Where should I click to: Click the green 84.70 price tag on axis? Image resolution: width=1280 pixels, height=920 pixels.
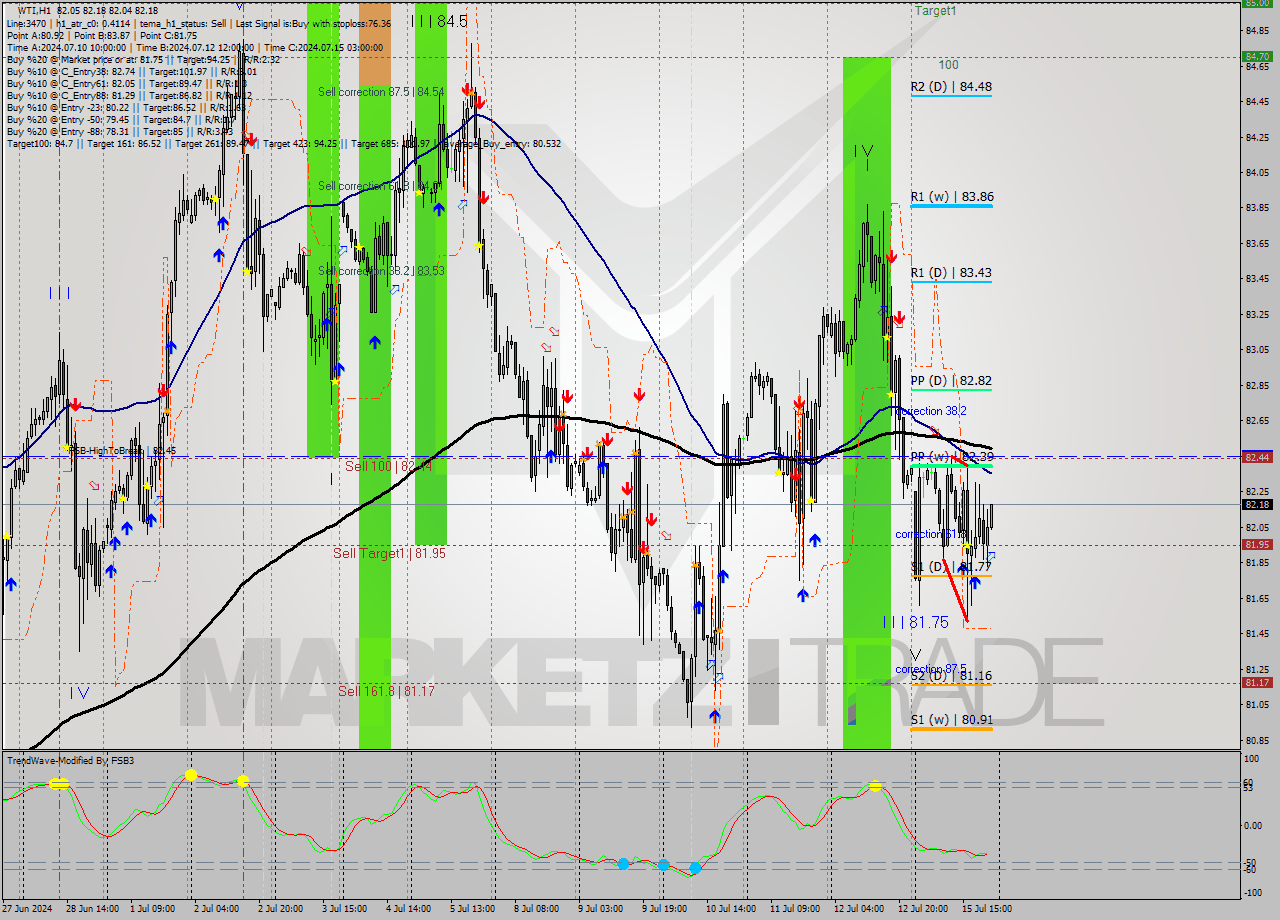[x=1257, y=56]
